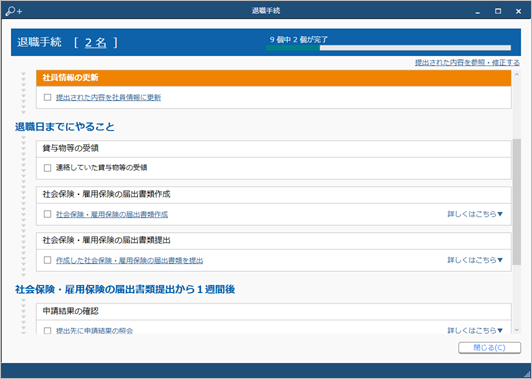Open the 2名 employee count link

[x=96, y=42]
